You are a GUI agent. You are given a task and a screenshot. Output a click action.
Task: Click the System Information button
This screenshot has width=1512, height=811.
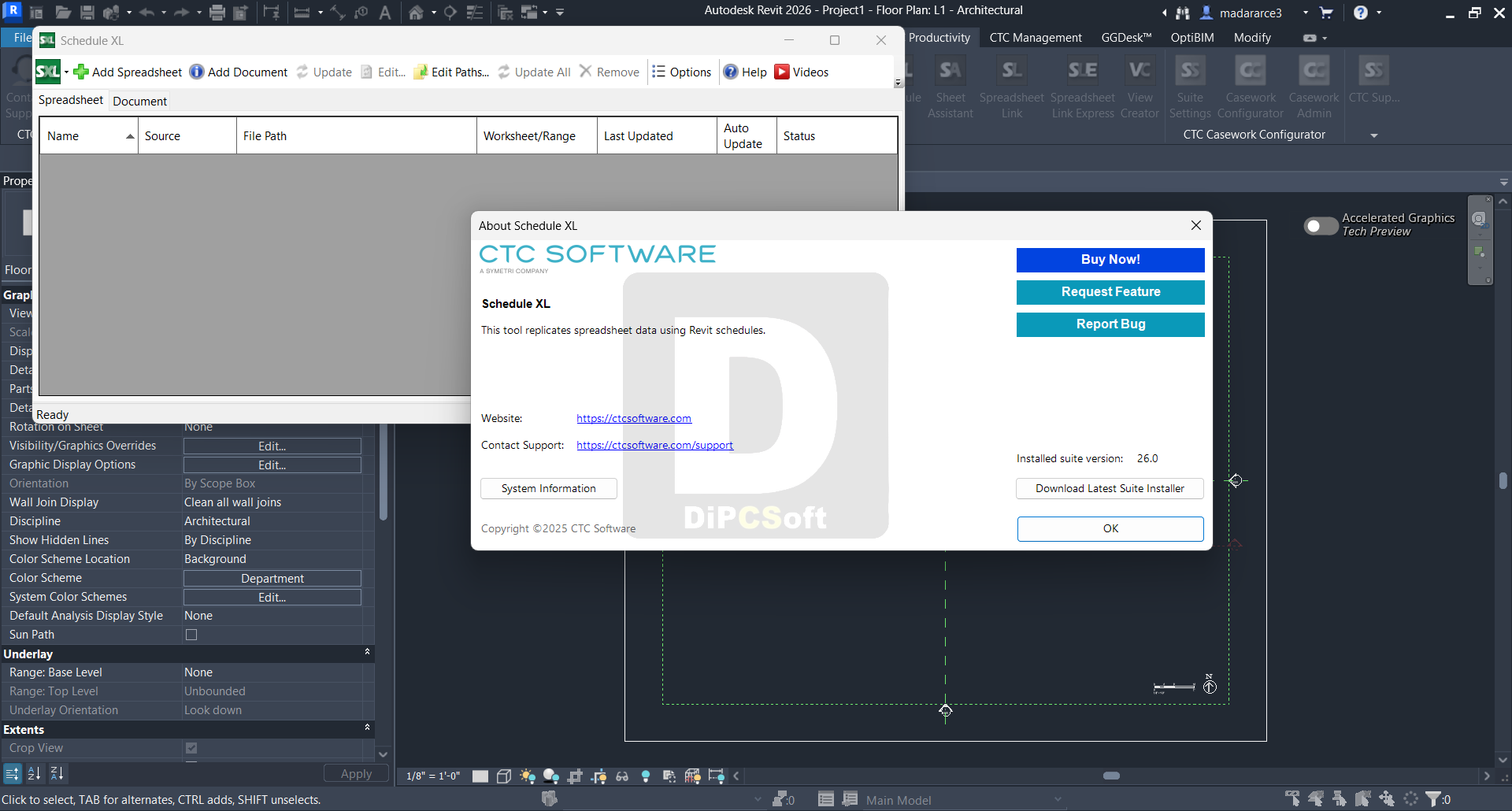[549, 489]
